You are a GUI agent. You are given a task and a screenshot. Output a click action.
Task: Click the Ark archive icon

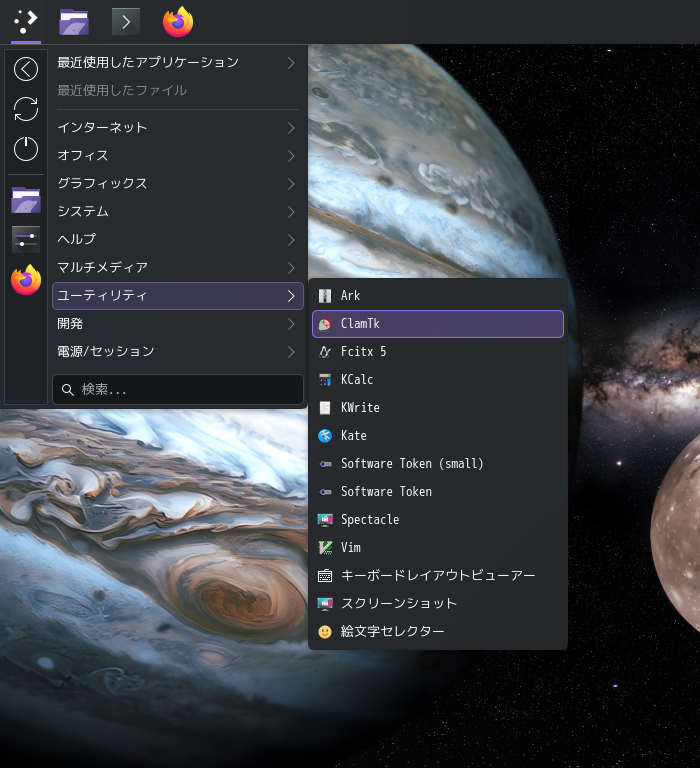click(x=325, y=296)
